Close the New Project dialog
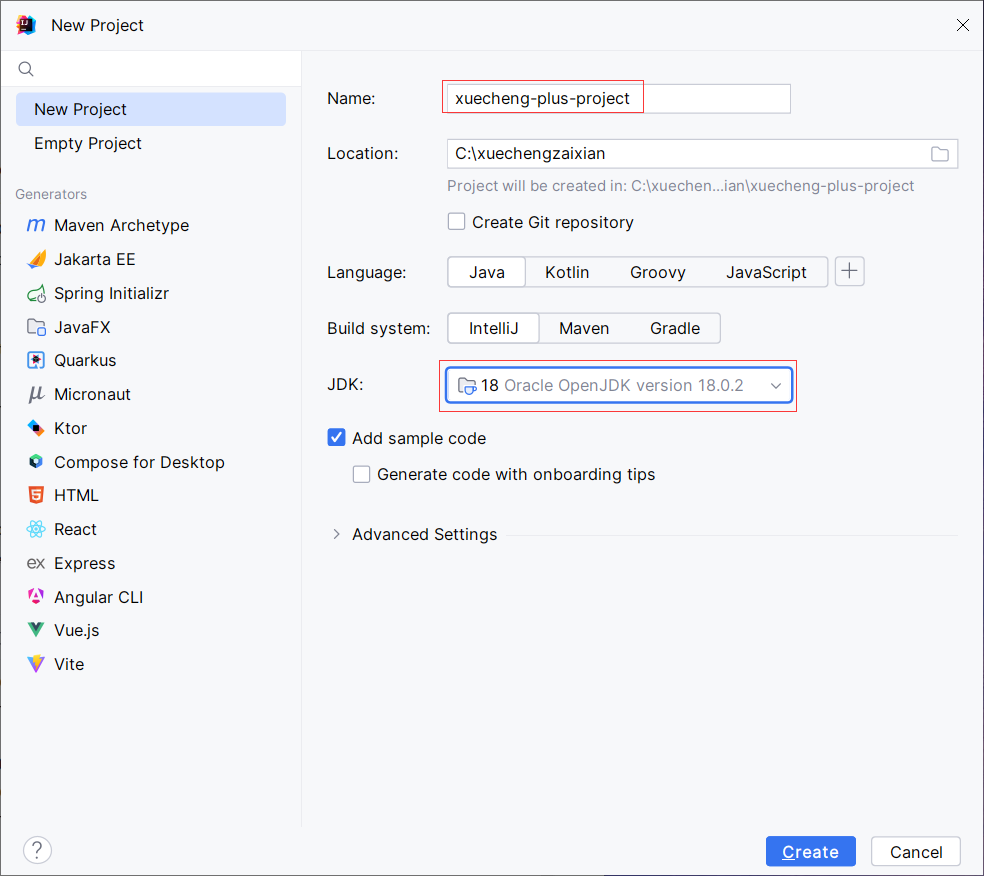The image size is (984, 876). coord(963,25)
